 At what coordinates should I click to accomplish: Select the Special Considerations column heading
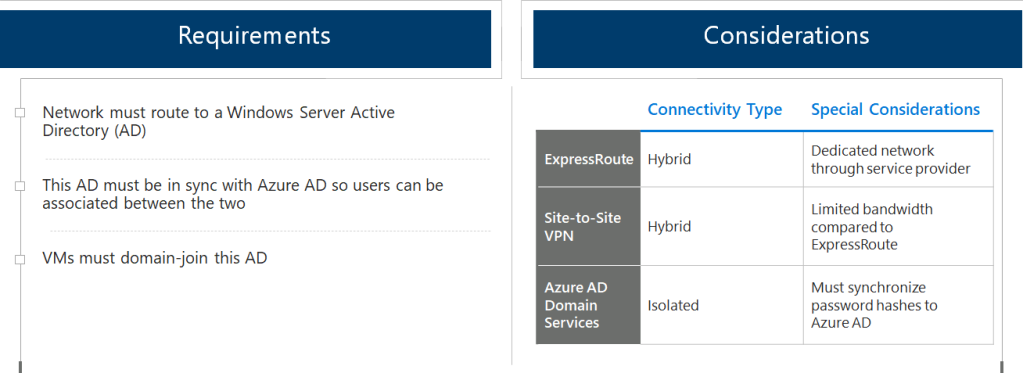(x=895, y=110)
